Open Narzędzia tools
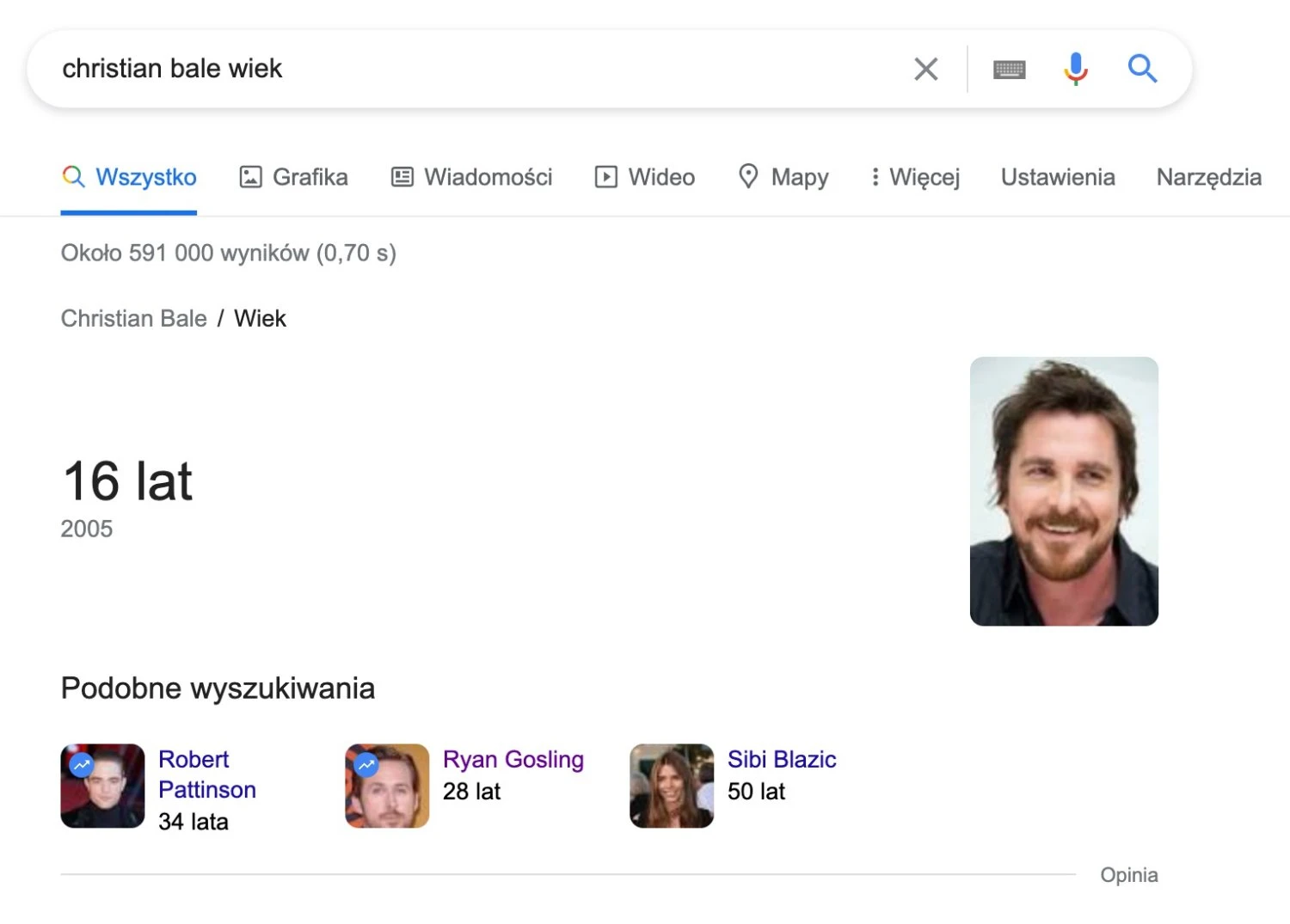1290x924 pixels. (1208, 177)
